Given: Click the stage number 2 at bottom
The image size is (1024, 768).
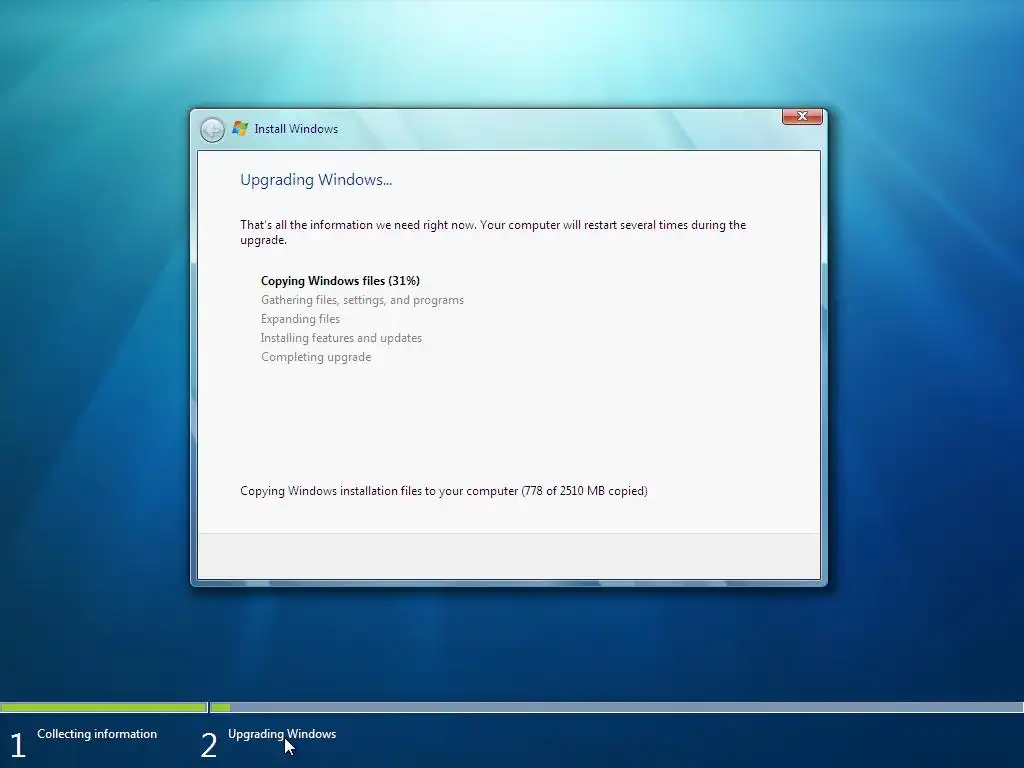Looking at the screenshot, I should pyautogui.click(x=208, y=745).
